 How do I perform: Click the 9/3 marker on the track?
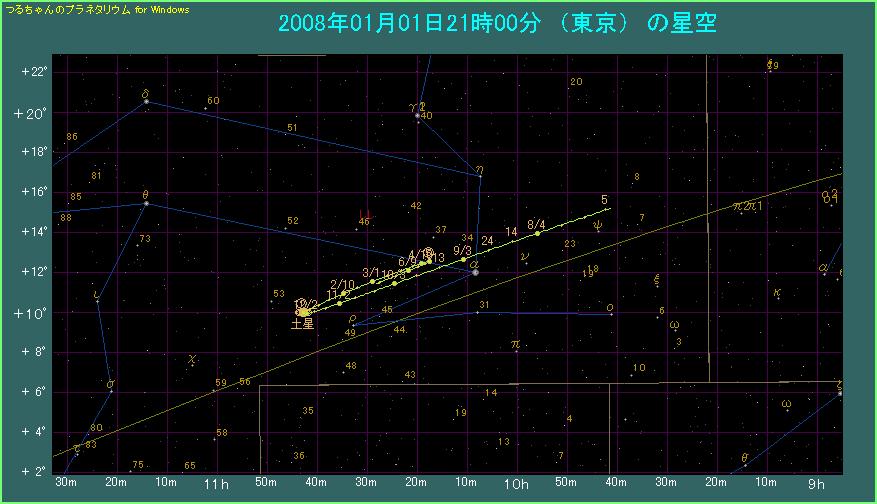[x=463, y=259]
